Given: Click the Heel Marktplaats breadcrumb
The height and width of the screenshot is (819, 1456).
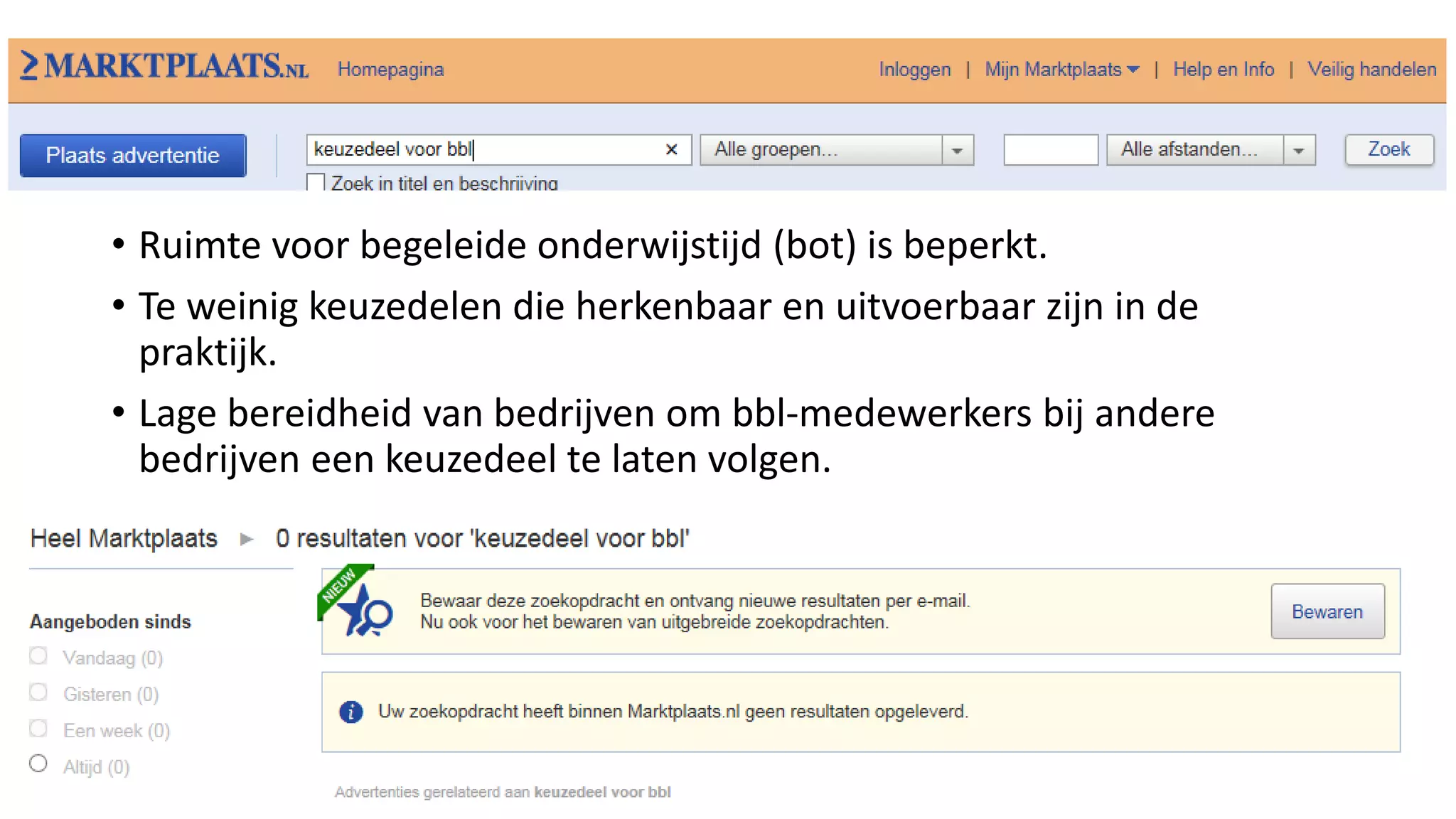Looking at the screenshot, I should click(x=124, y=539).
